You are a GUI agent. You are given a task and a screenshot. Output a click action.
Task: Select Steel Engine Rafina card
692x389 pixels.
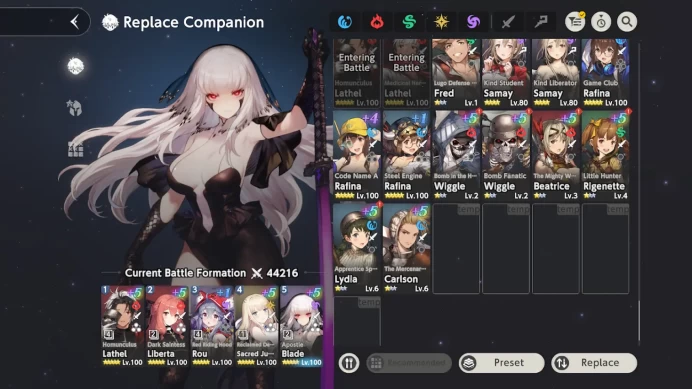click(406, 155)
